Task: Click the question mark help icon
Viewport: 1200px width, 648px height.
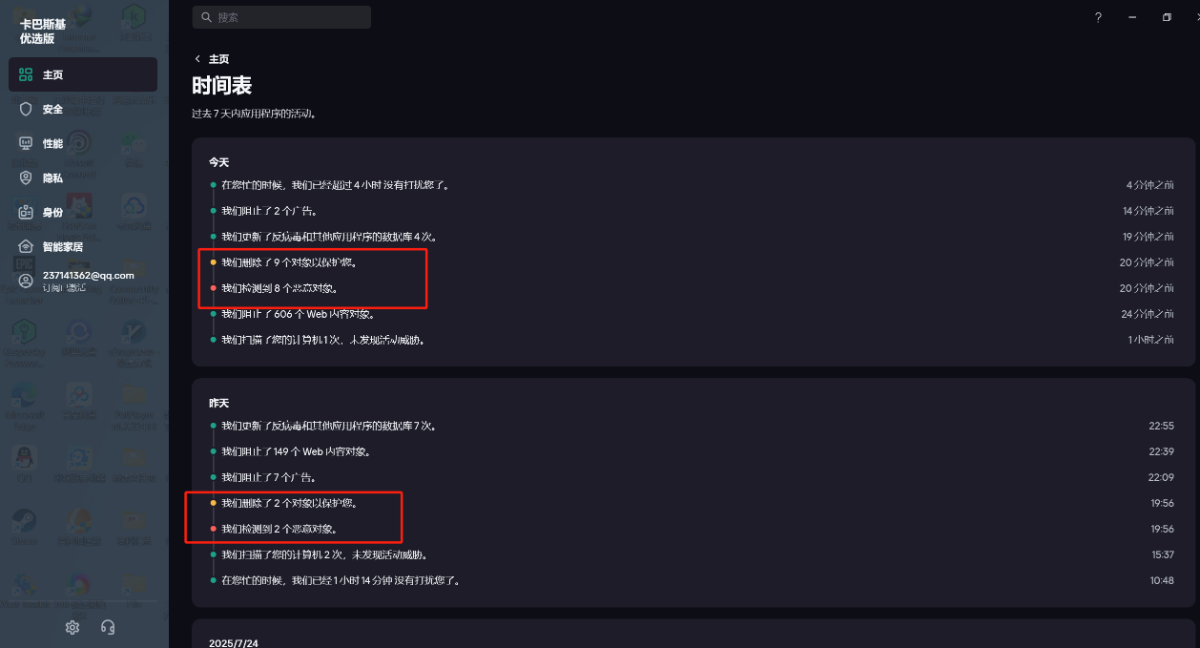Action: (1098, 17)
